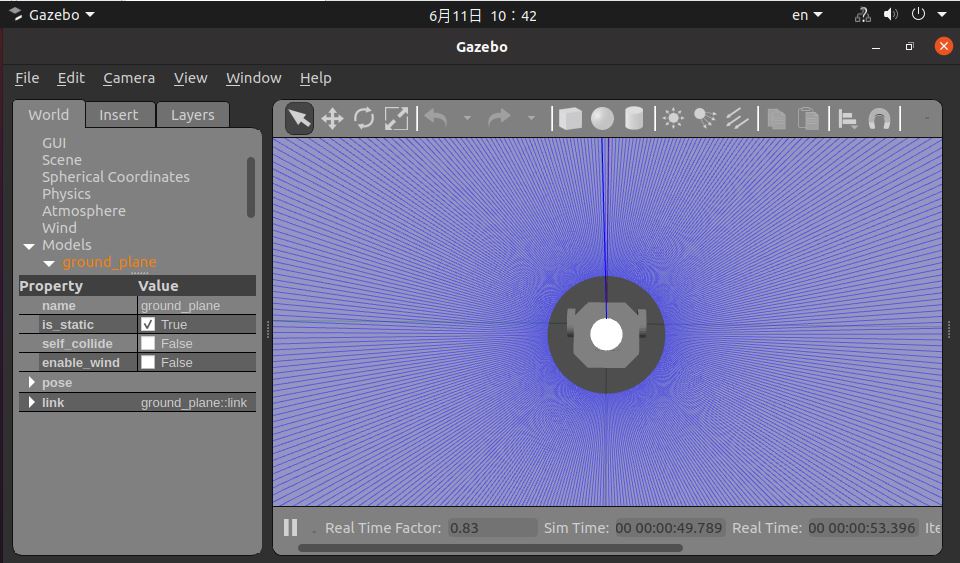The height and width of the screenshot is (563, 960).
Task: Switch to the World tab
Action: tap(48, 115)
